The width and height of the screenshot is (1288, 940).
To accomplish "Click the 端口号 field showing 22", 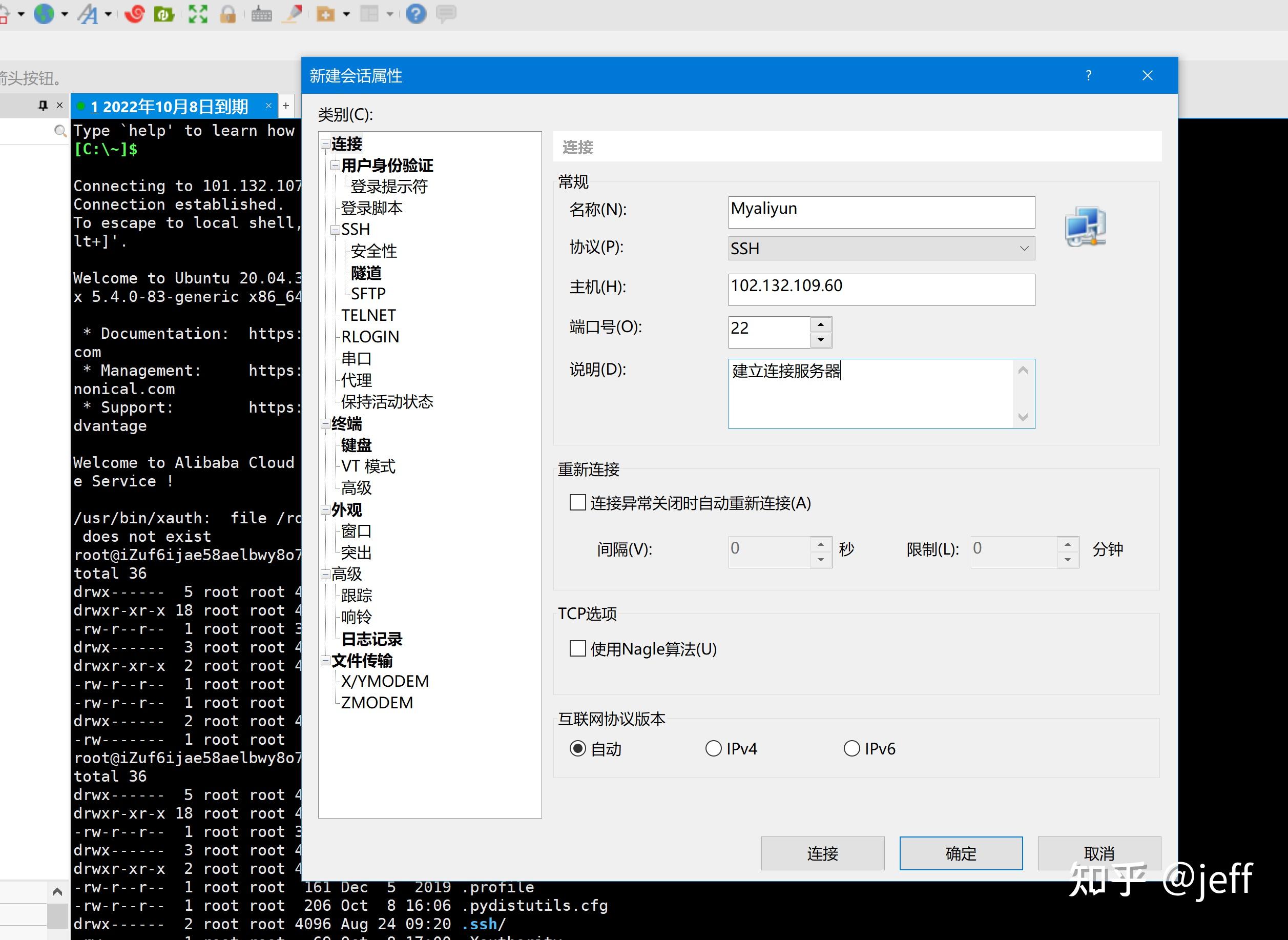I will 770,332.
